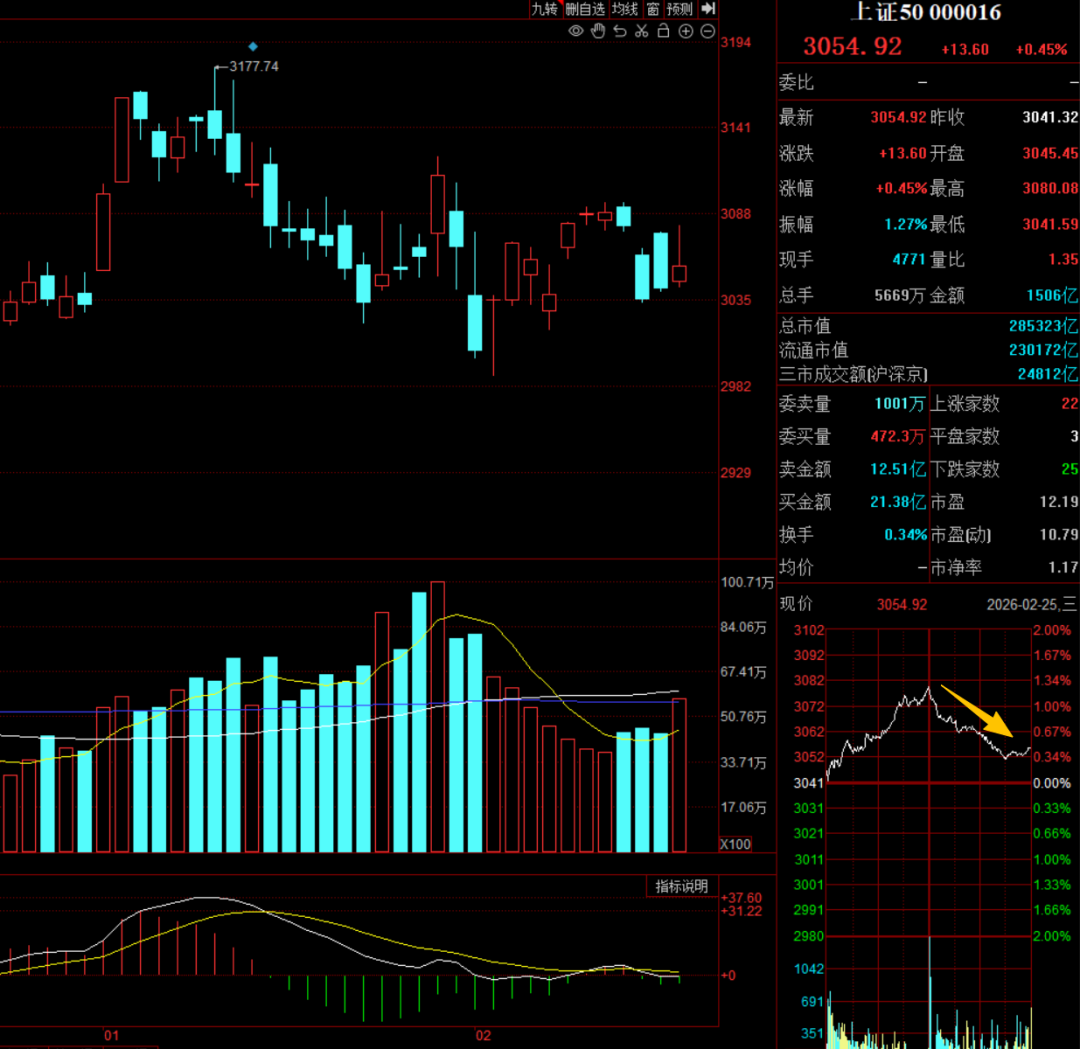Open the 指标说明 indicator description

(681, 886)
